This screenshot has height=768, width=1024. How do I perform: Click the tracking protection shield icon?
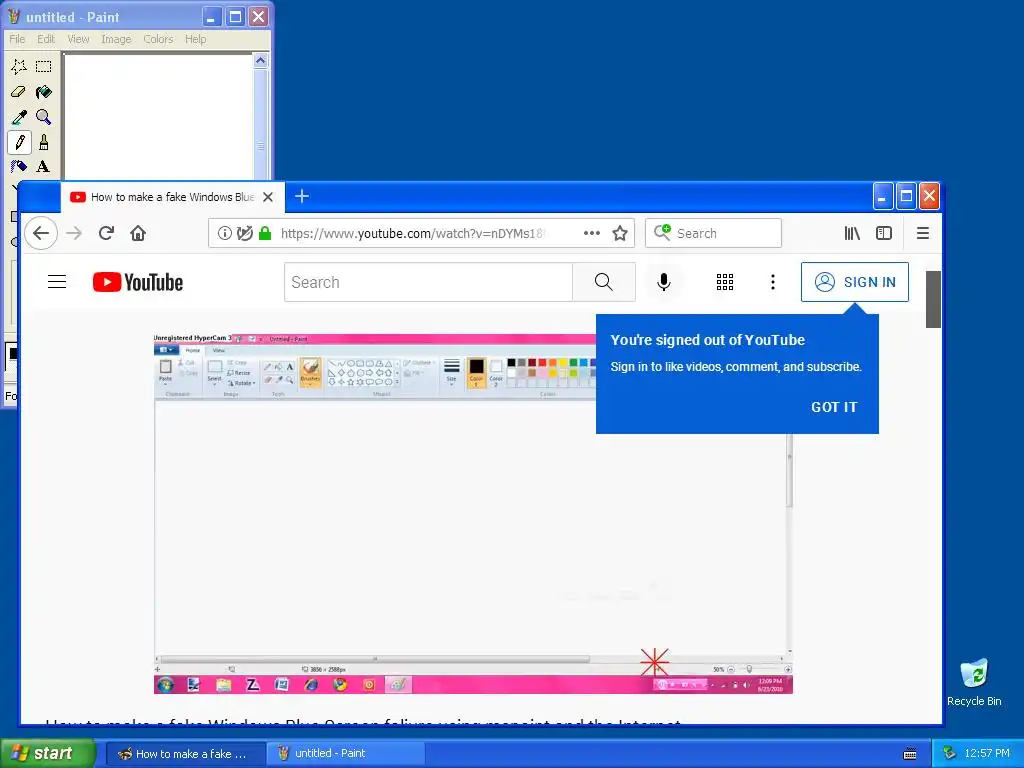(x=245, y=233)
